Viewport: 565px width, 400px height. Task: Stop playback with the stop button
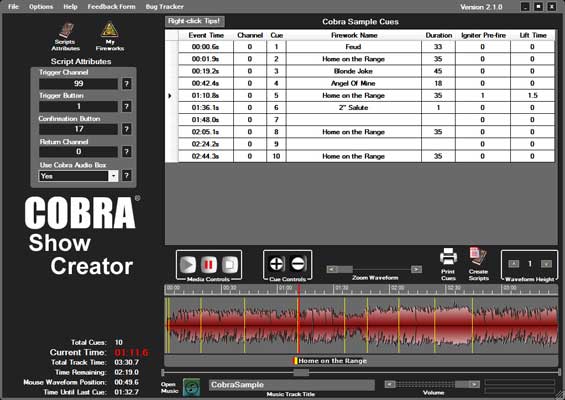click(x=230, y=265)
